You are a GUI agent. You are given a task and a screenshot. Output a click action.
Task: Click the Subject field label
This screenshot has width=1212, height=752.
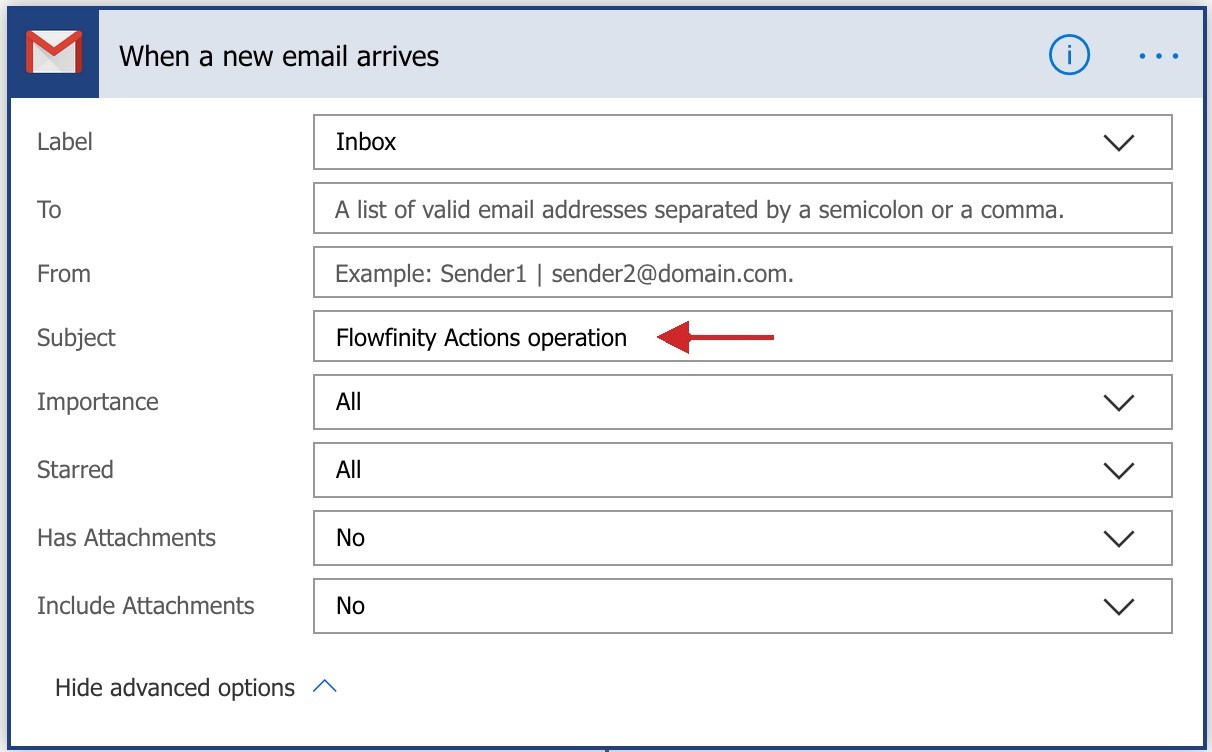76,338
